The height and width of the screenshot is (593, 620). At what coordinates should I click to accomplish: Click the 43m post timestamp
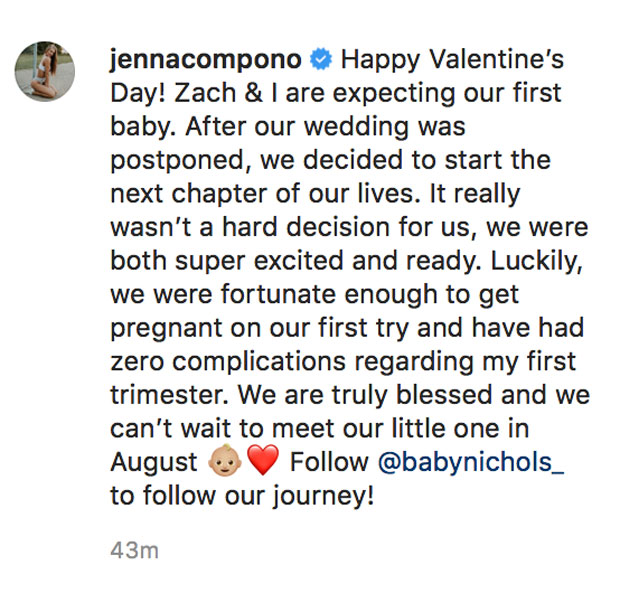[135, 550]
